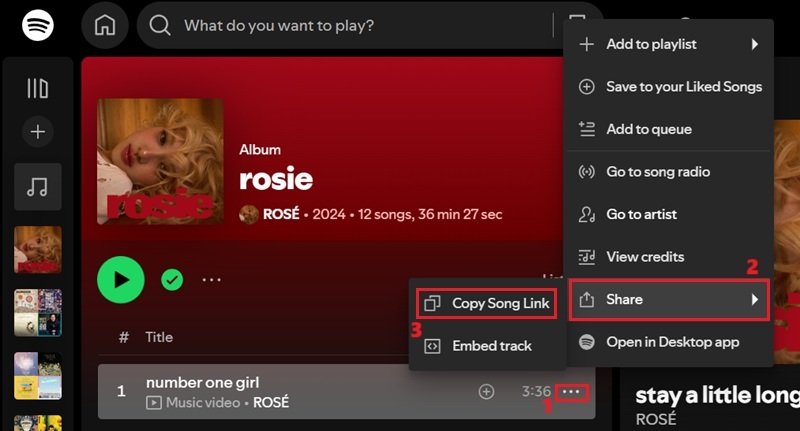This screenshot has height=431, width=800.
Task: Select Go to song radio
Action: pyautogui.click(x=669, y=172)
